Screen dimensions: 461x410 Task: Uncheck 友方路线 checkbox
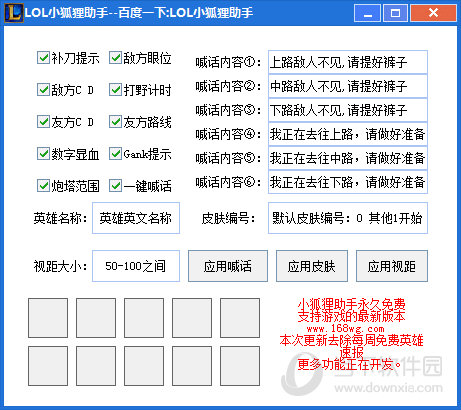click(x=115, y=122)
